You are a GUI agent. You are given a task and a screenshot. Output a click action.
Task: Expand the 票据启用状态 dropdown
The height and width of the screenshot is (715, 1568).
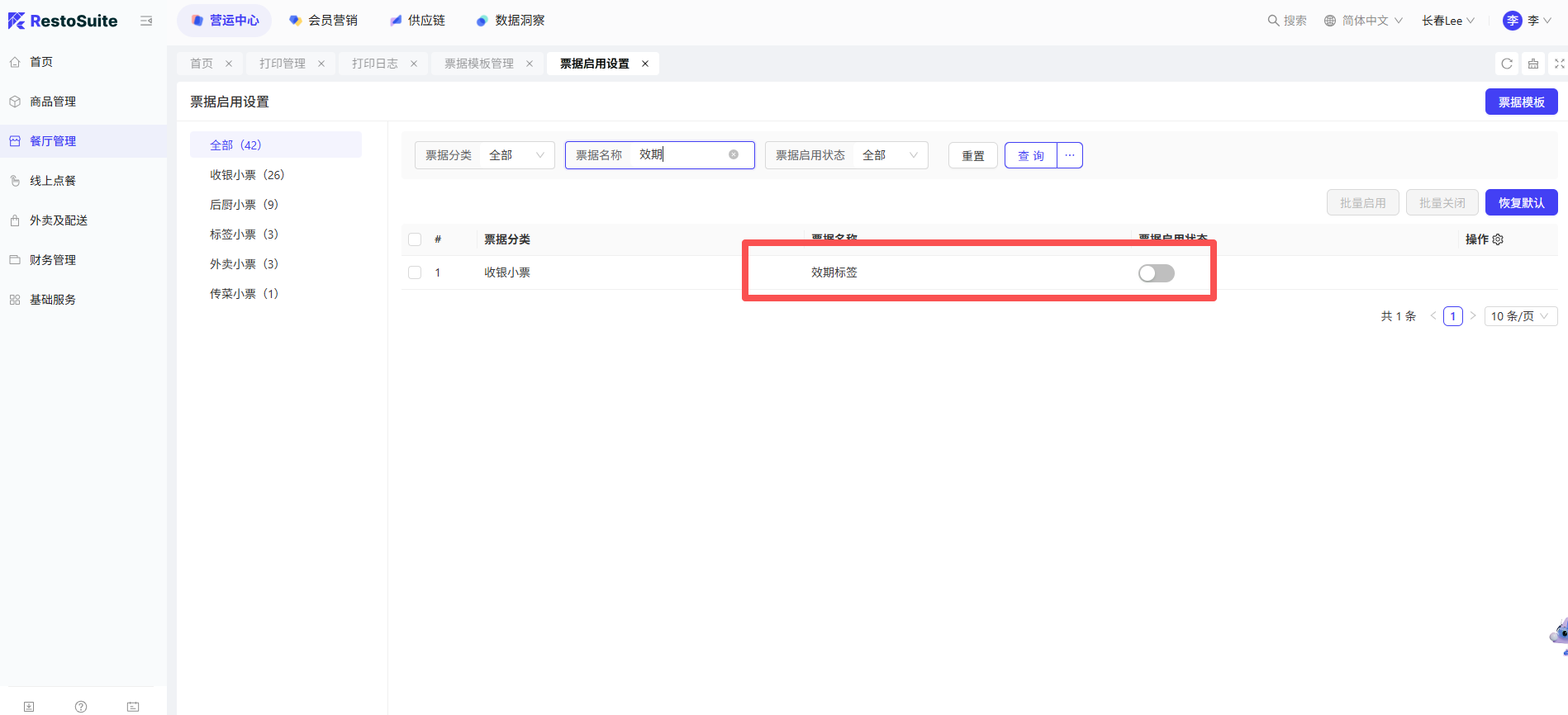tap(890, 155)
